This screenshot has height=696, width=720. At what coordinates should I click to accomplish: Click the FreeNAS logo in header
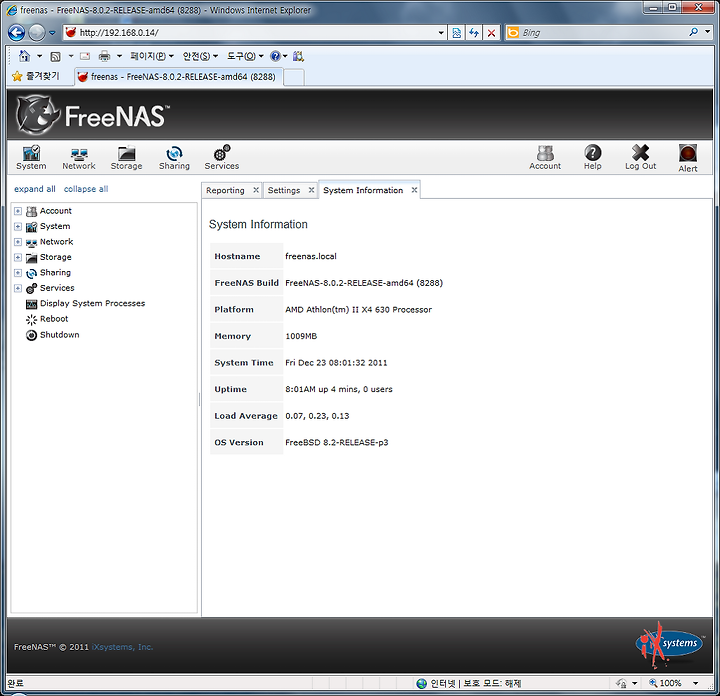[93, 115]
